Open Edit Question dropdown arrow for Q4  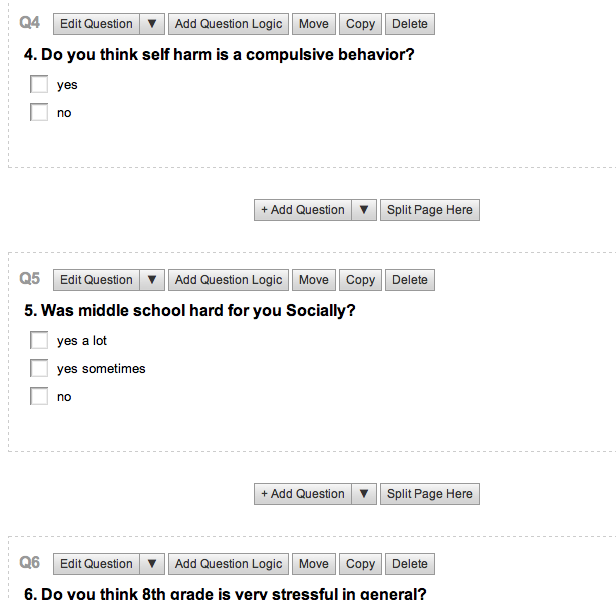point(151,24)
